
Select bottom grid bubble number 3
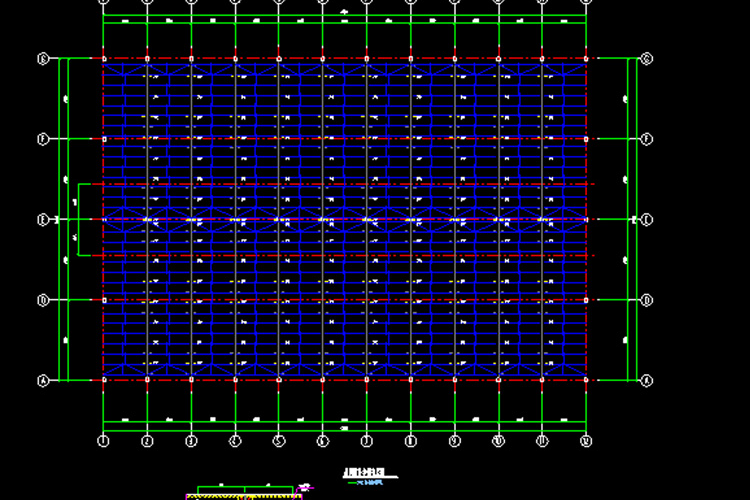click(x=191, y=439)
